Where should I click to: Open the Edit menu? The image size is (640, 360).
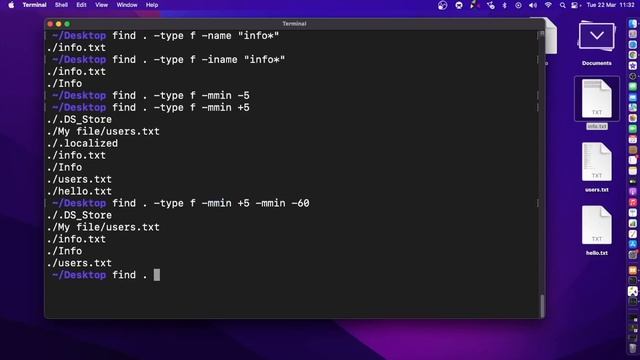click(x=81, y=5)
